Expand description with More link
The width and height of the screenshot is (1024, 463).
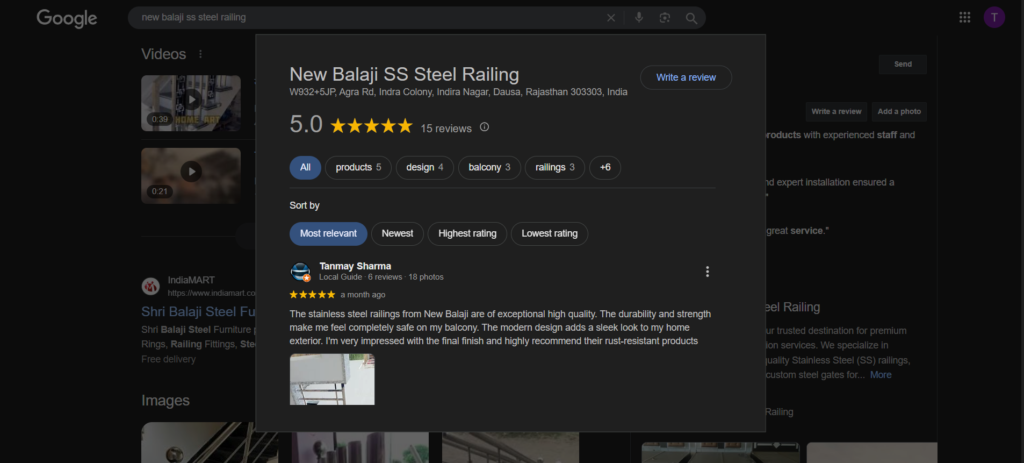(x=880, y=375)
